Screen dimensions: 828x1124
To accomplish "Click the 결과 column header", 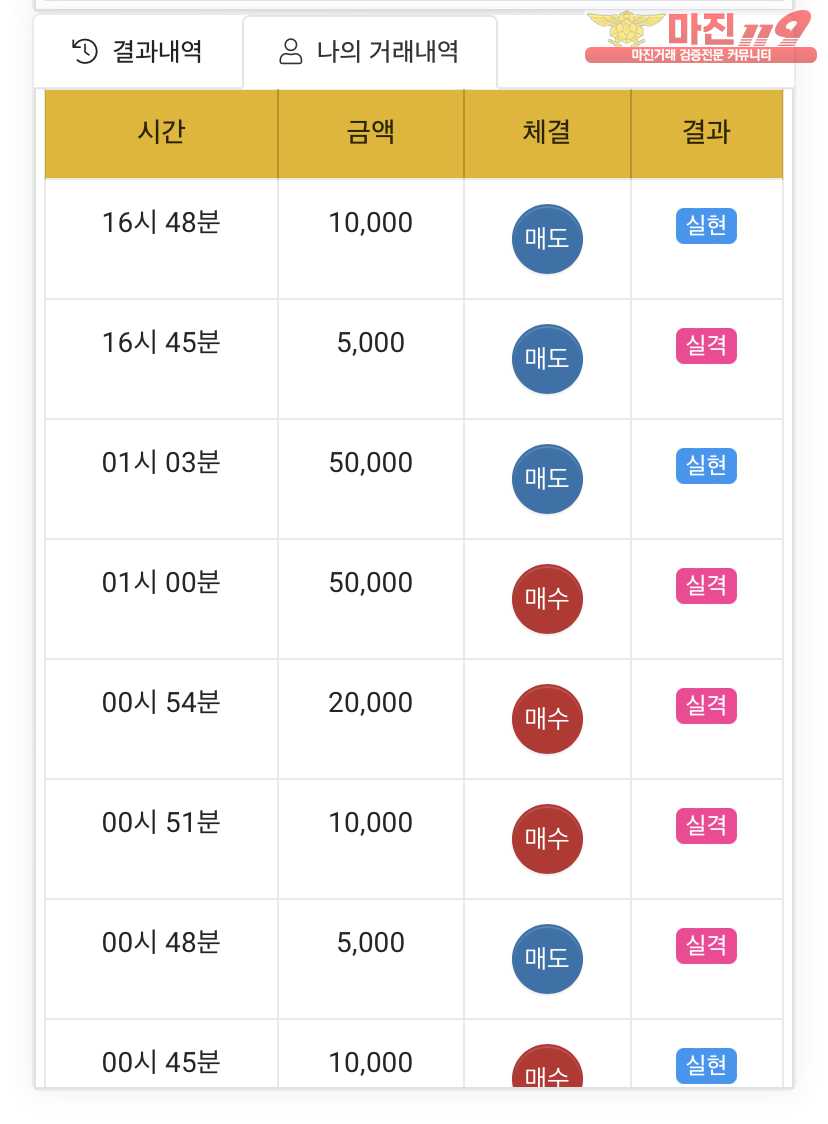I will (706, 133).
